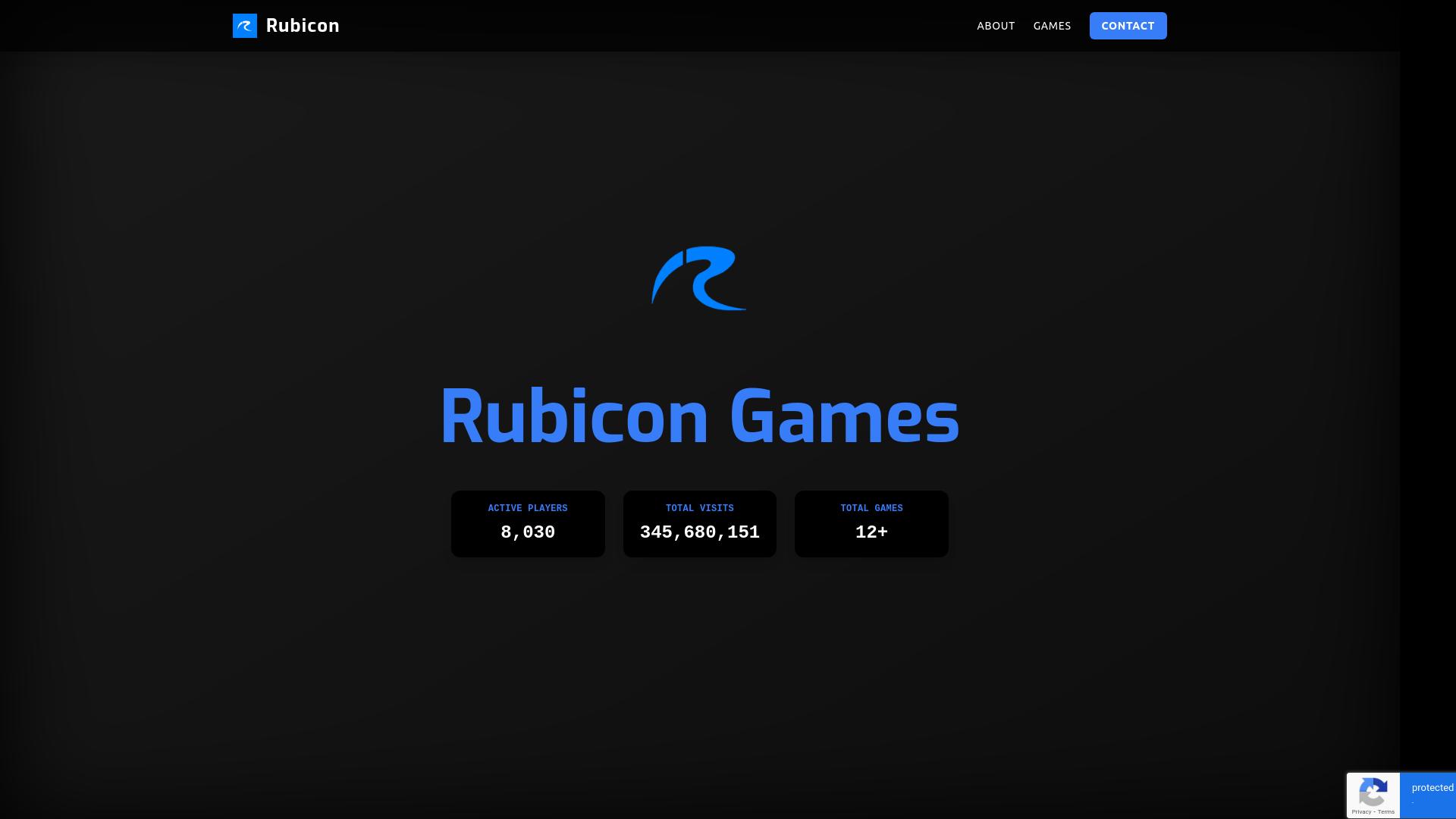
Task: Select the Rubicon Games heading text
Action: tap(698, 414)
